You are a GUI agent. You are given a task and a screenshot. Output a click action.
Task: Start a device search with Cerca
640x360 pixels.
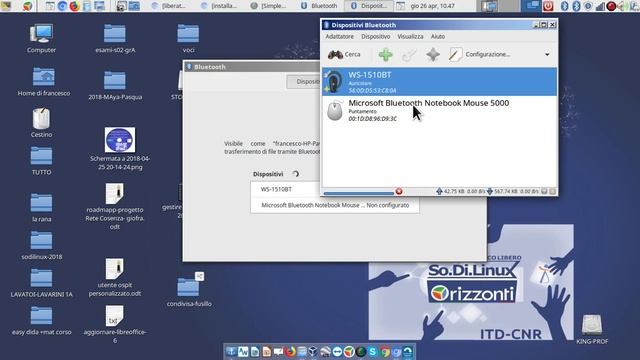click(344, 54)
